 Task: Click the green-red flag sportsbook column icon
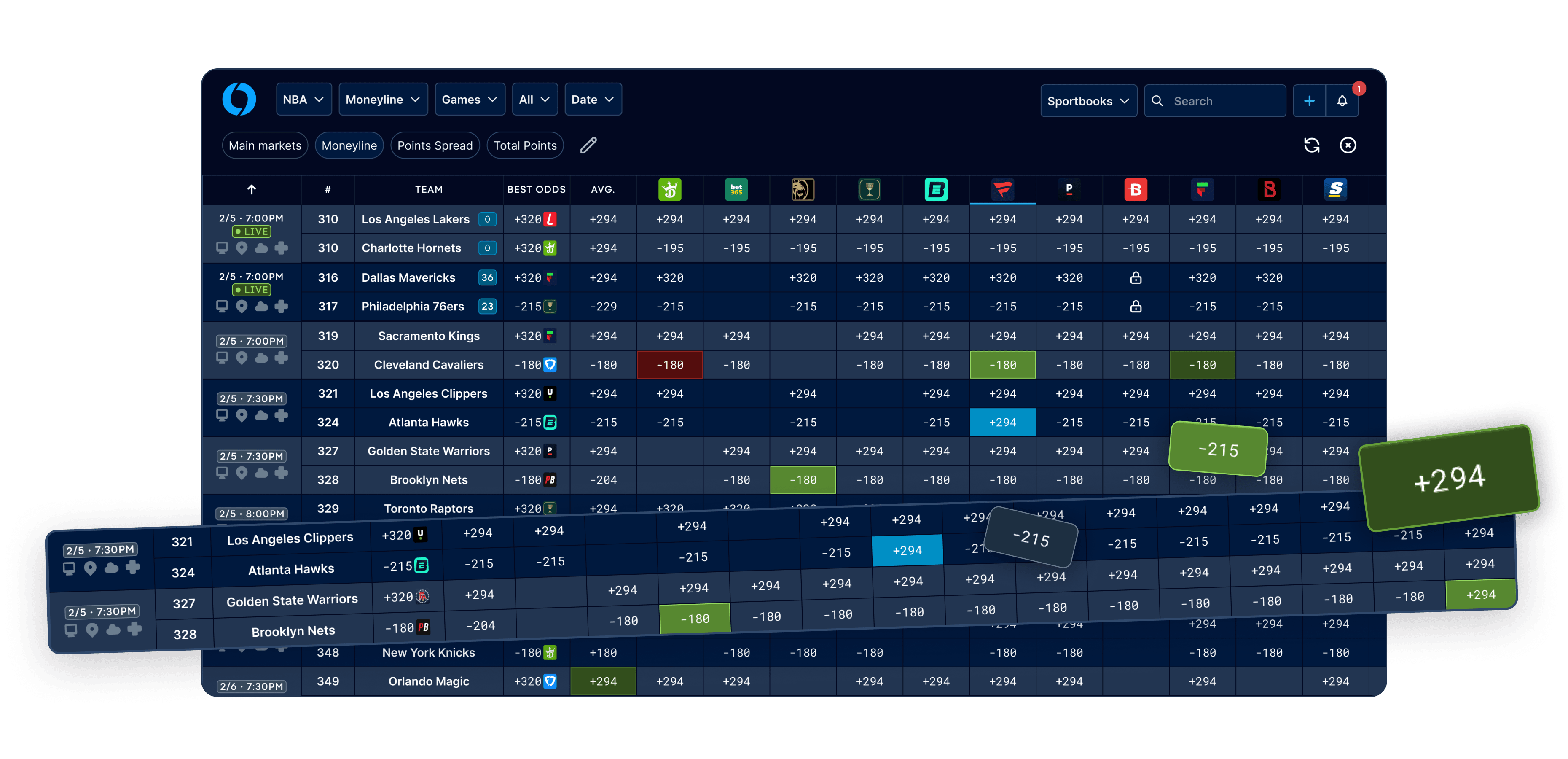click(x=1202, y=189)
